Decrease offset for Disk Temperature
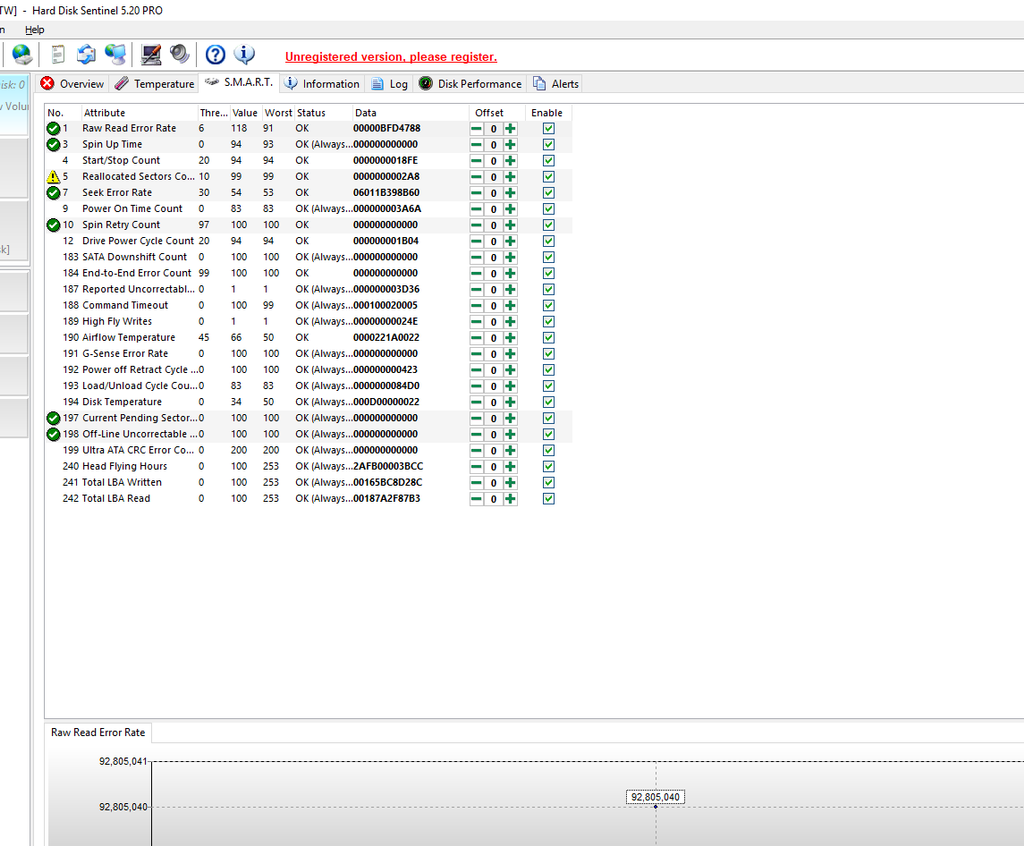 coord(477,402)
